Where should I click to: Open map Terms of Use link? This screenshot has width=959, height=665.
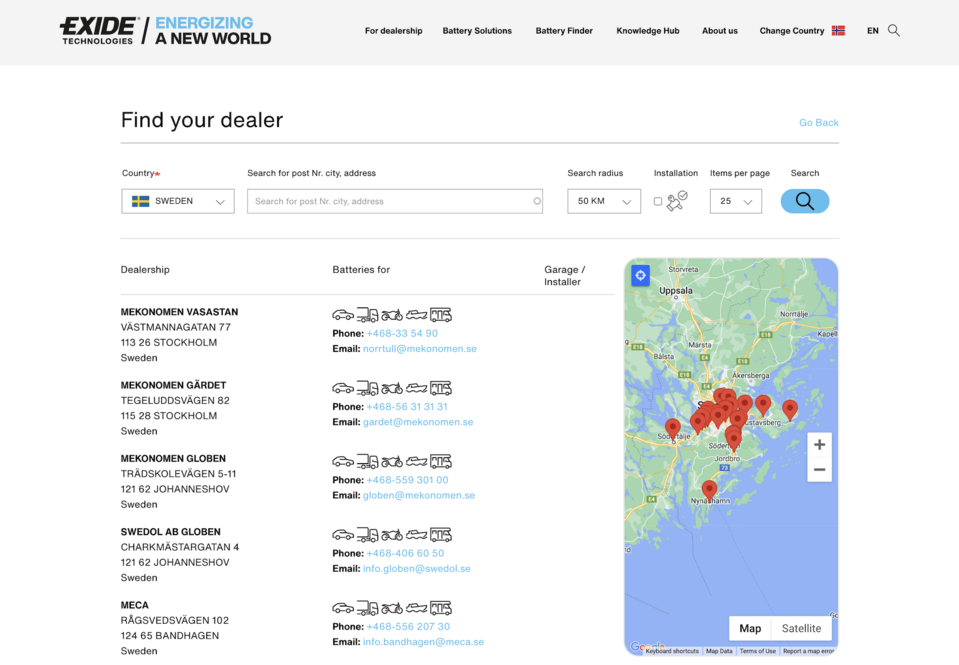pyautogui.click(x=758, y=651)
